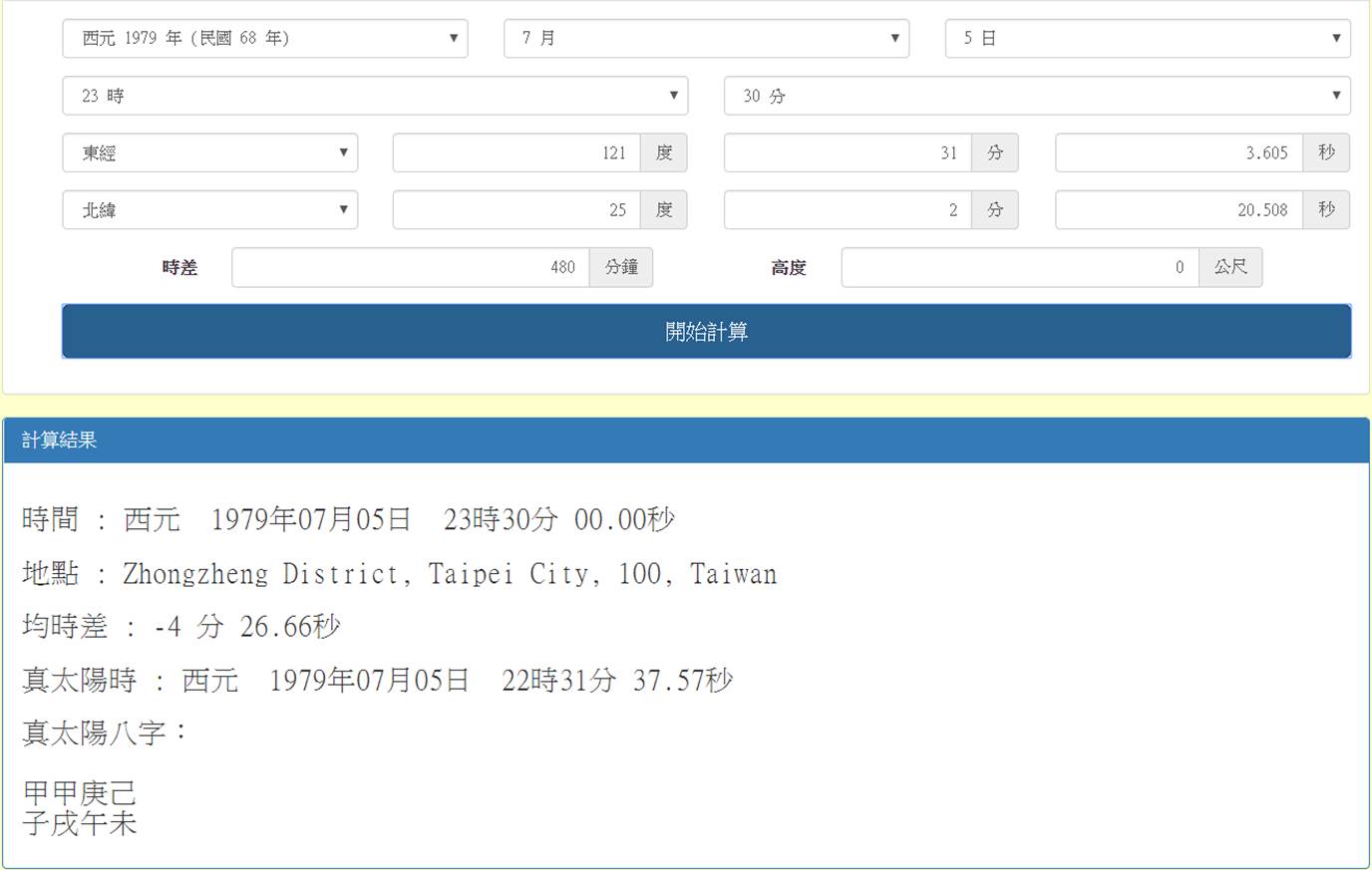Click the 計算結果 panel header
The height and width of the screenshot is (870, 1372).
click(686, 440)
